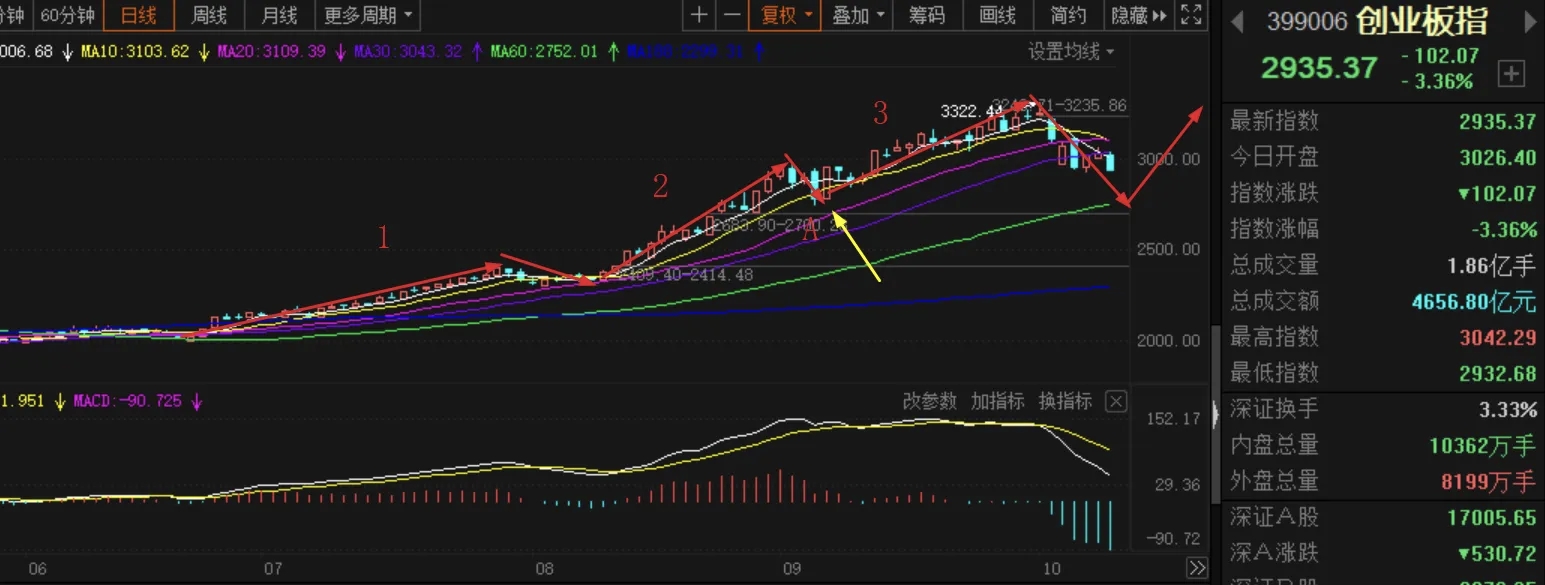This screenshot has height=585, width=1545.
Task: Zoom out the chart with minus button
Action: pyautogui.click(x=732, y=15)
